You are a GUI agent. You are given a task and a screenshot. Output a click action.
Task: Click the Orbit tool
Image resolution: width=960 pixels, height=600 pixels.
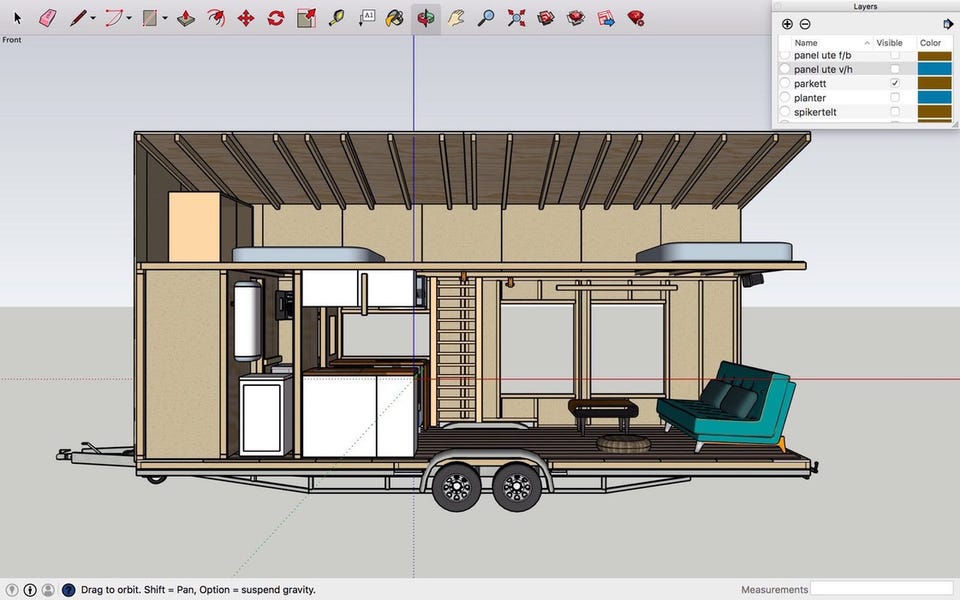tap(426, 18)
